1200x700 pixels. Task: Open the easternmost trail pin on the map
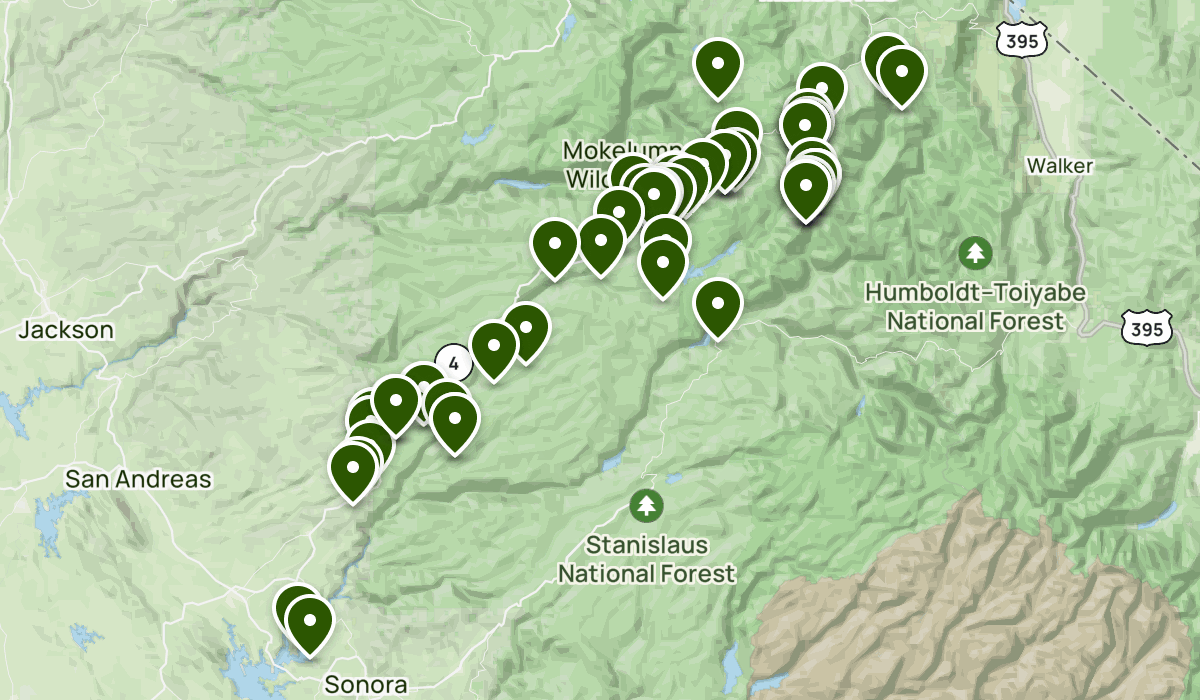click(902, 77)
